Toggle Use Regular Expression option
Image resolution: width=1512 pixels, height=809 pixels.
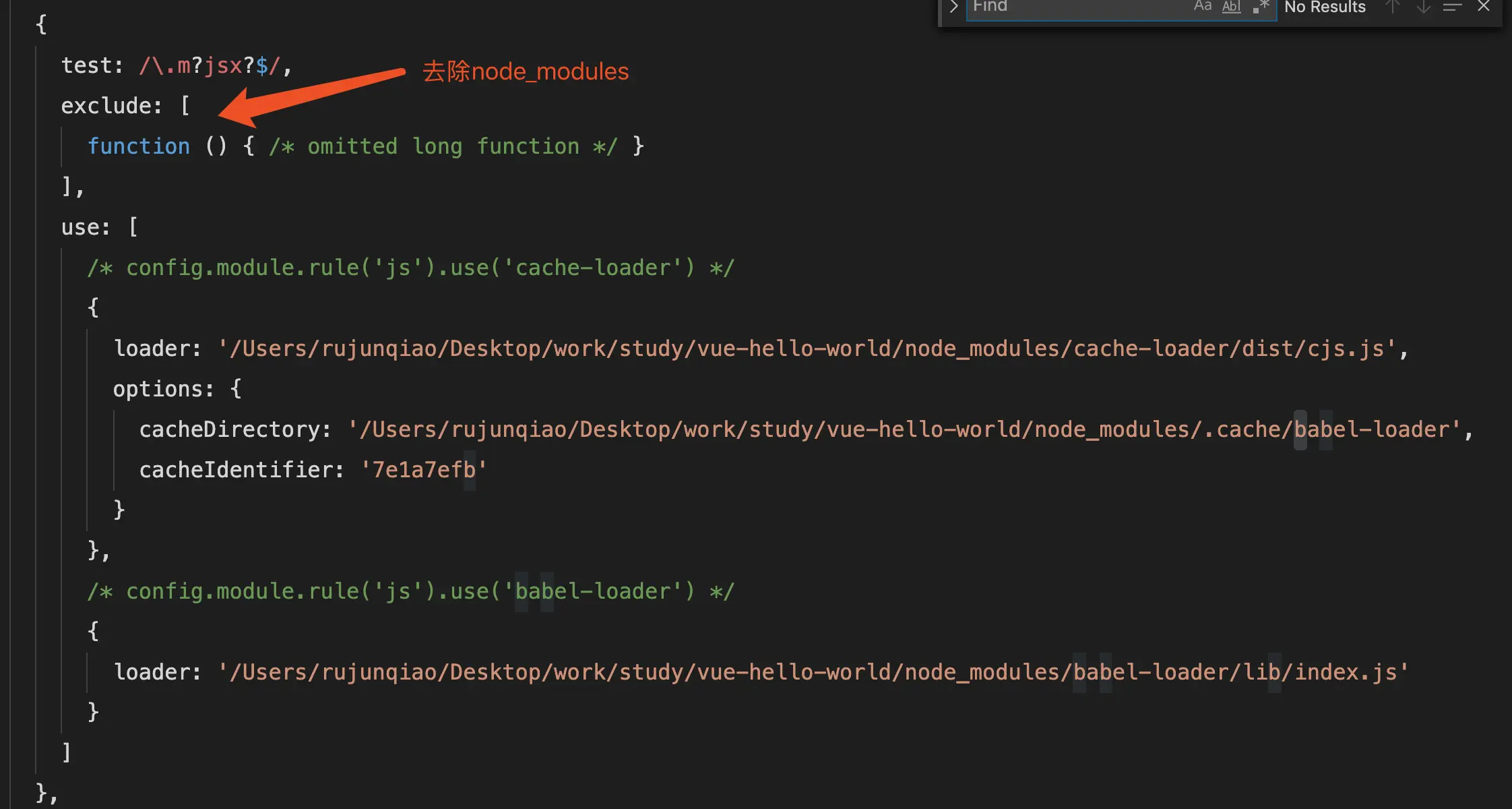[1261, 7]
